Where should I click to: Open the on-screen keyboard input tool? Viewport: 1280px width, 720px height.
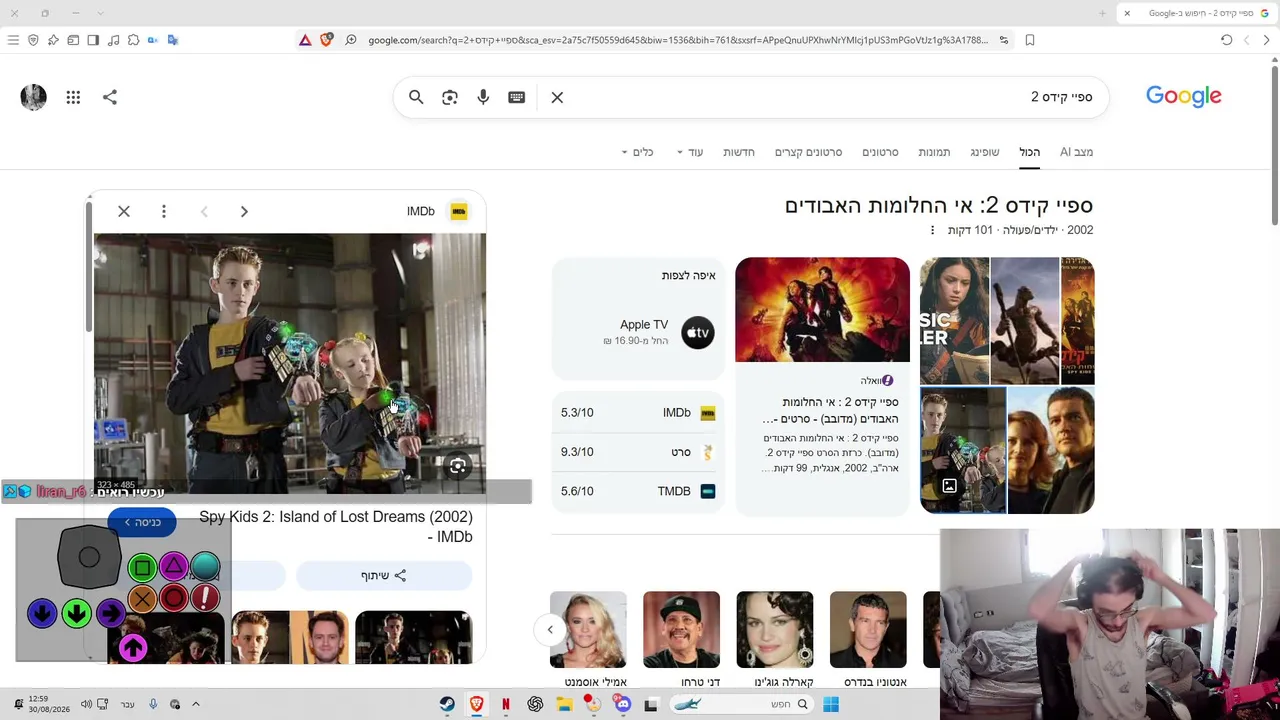click(x=516, y=97)
